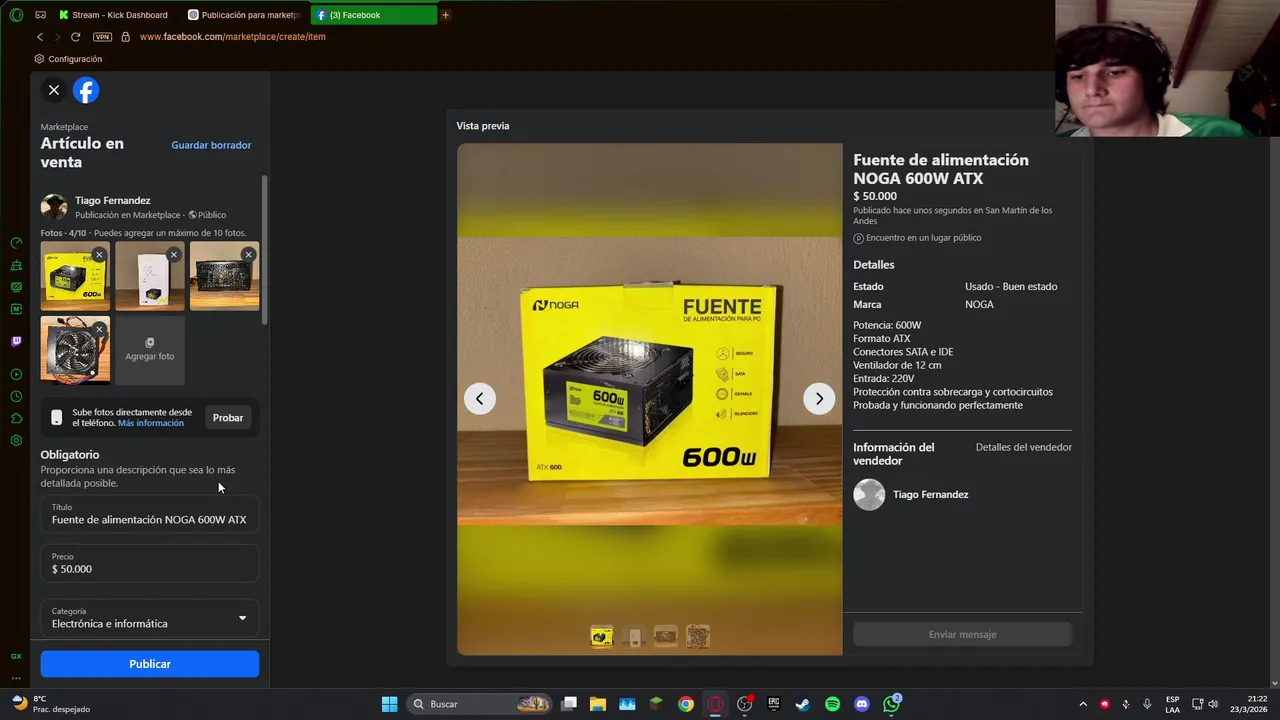Click the Título input field
Image resolution: width=1280 pixels, height=720 pixels.
pos(150,514)
